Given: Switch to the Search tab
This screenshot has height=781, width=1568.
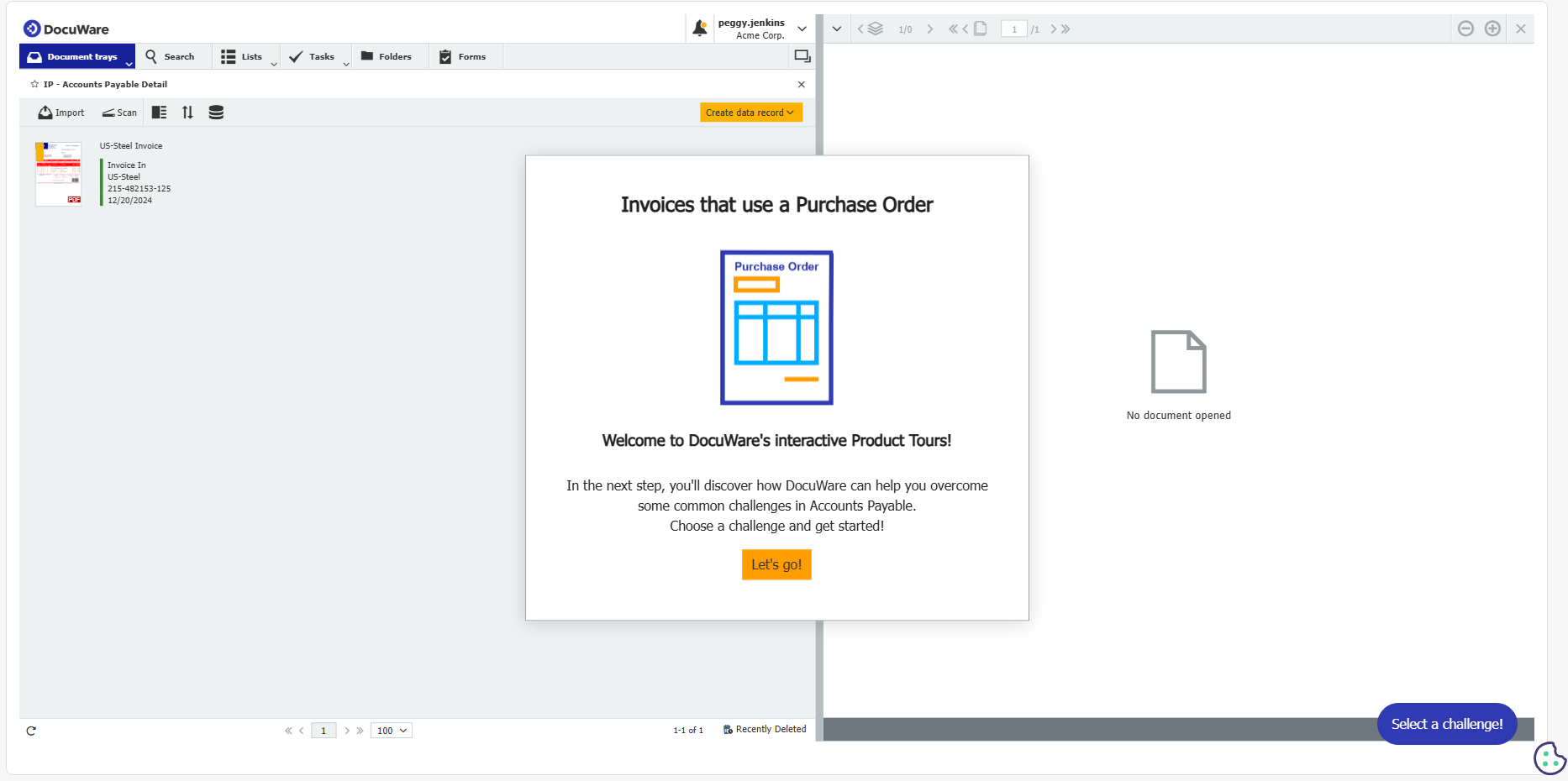Looking at the screenshot, I should [171, 57].
